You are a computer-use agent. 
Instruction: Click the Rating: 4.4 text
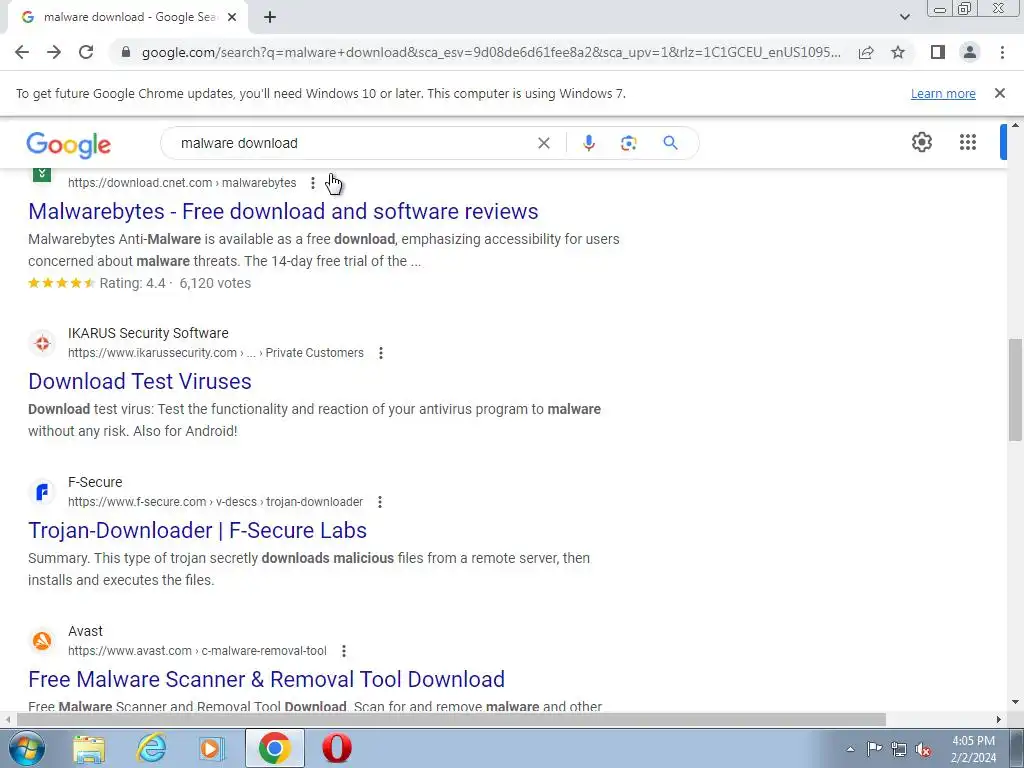tap(133, 283)
